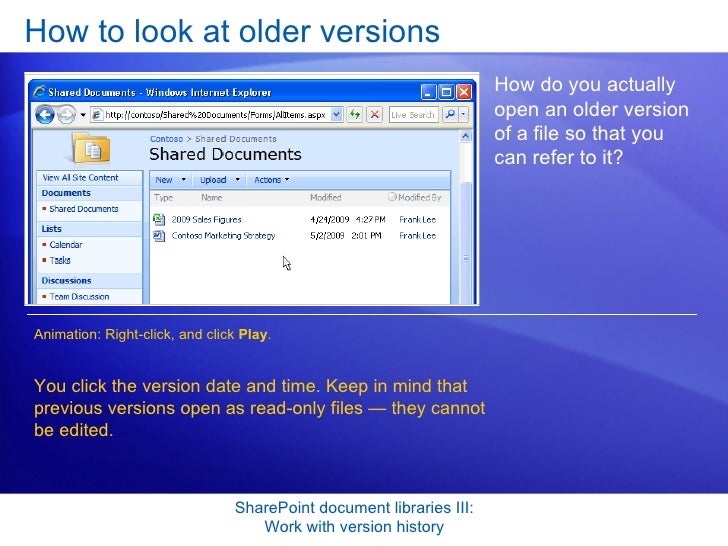Close the Internet Explorer window
The image size is (728, 546).
click(x=463, y=92)
